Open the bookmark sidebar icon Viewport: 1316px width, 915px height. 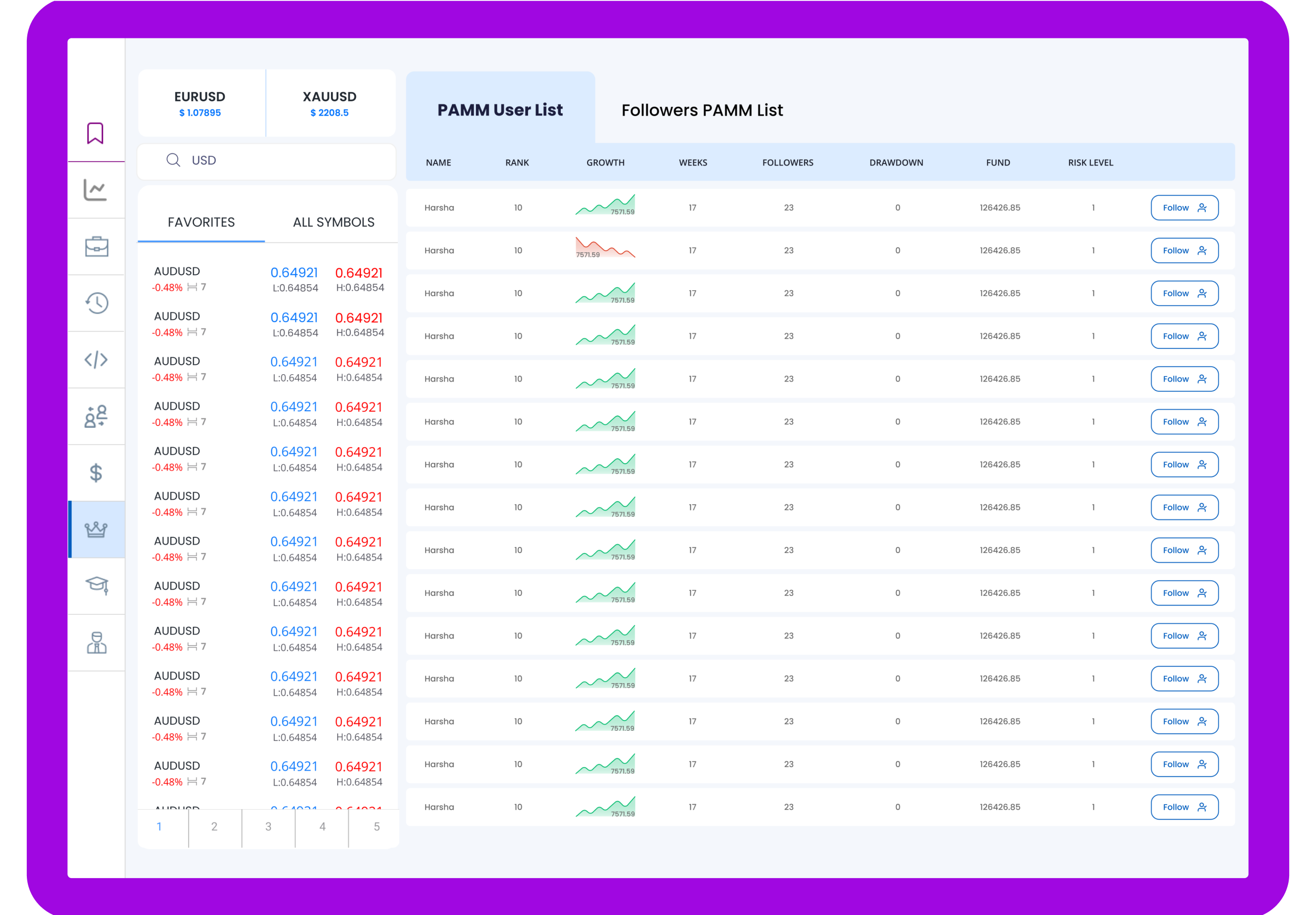95,133
